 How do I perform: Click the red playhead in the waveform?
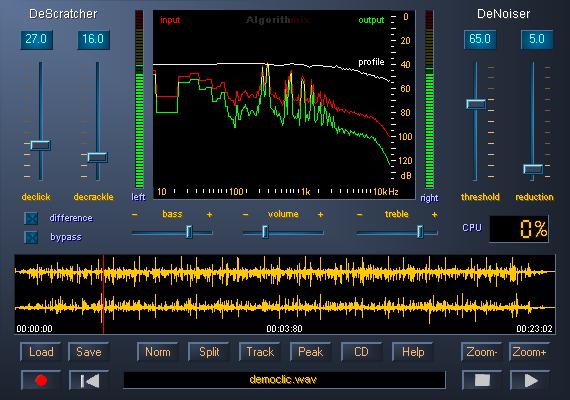tap(103, 294)
